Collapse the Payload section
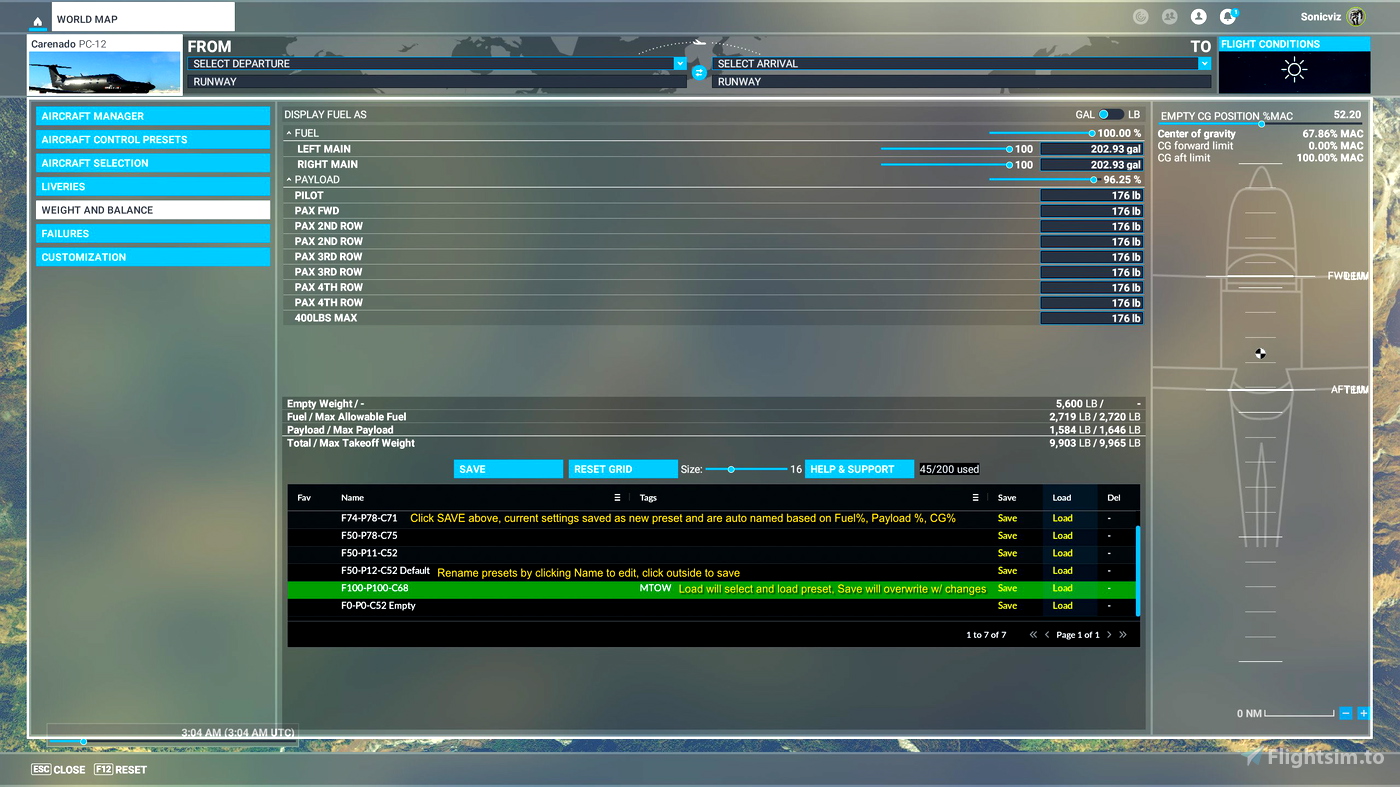 coord(289,180)
